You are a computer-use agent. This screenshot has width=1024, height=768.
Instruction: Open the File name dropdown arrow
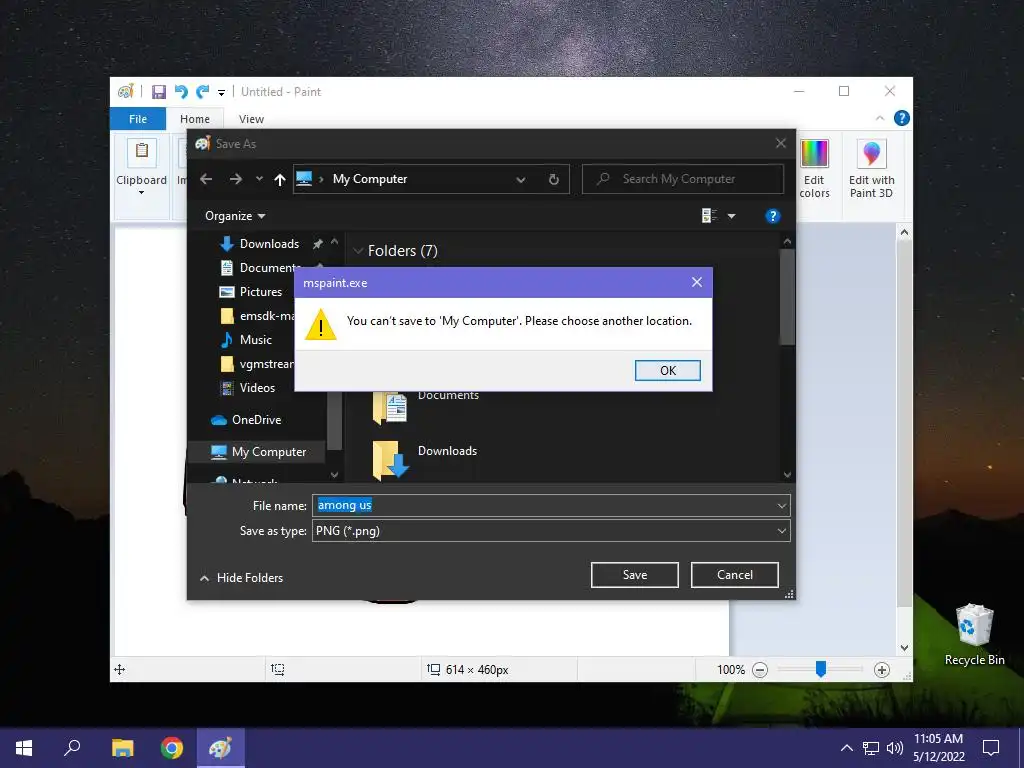[782, 505]
